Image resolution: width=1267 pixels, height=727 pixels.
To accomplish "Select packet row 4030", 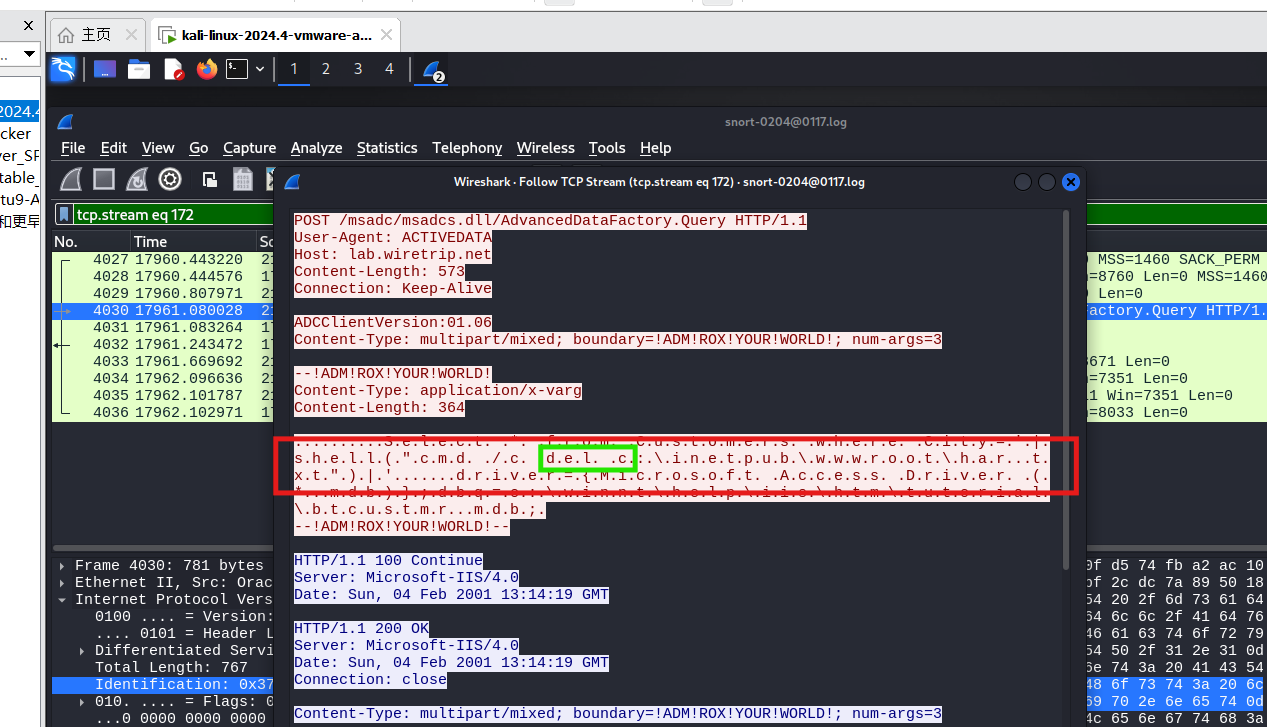I will (x=163, y=310).
